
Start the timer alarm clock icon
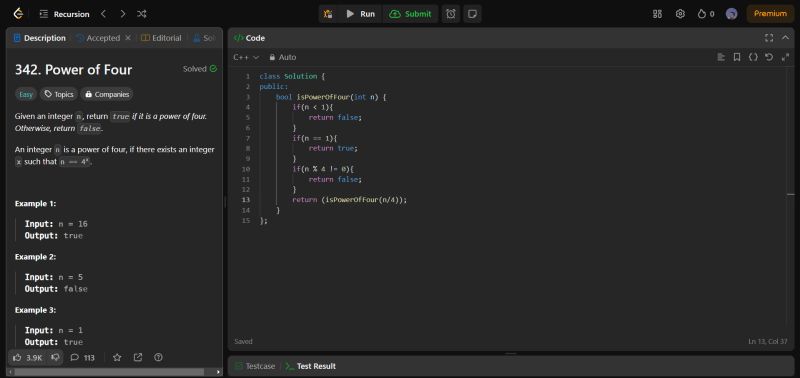click(451, 14)
